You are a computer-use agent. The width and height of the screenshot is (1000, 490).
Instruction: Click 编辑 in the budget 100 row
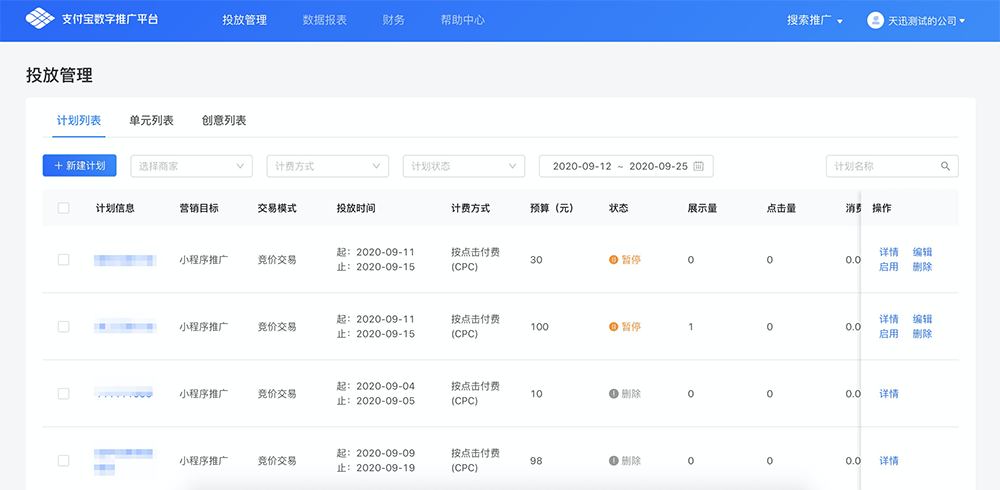[x=922, y=319]
